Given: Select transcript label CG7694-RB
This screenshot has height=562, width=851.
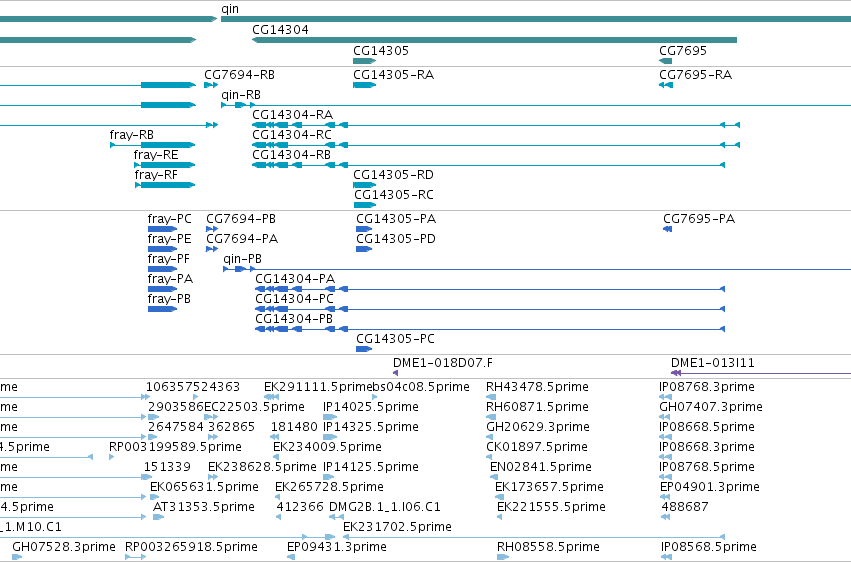Looking at the screenshot, I should [239, 74].
